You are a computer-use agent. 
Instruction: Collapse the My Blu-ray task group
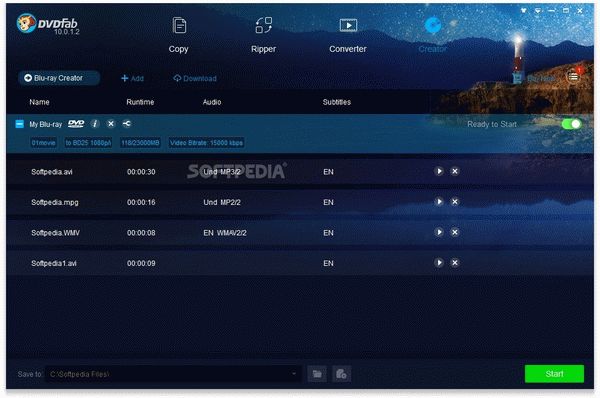pyautogui.click(x=20, y=124)
